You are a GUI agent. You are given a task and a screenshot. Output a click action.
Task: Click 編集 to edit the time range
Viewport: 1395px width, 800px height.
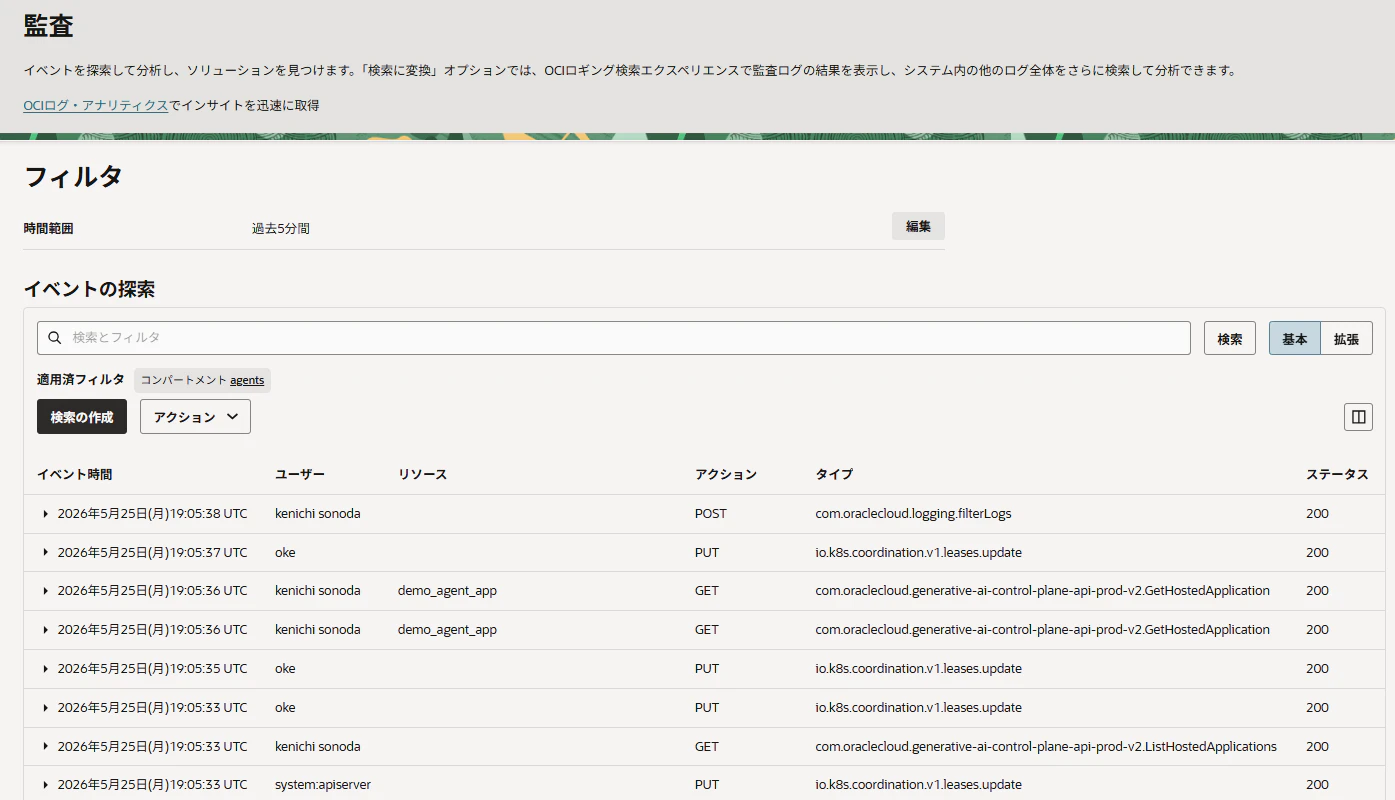click(918, 226)
